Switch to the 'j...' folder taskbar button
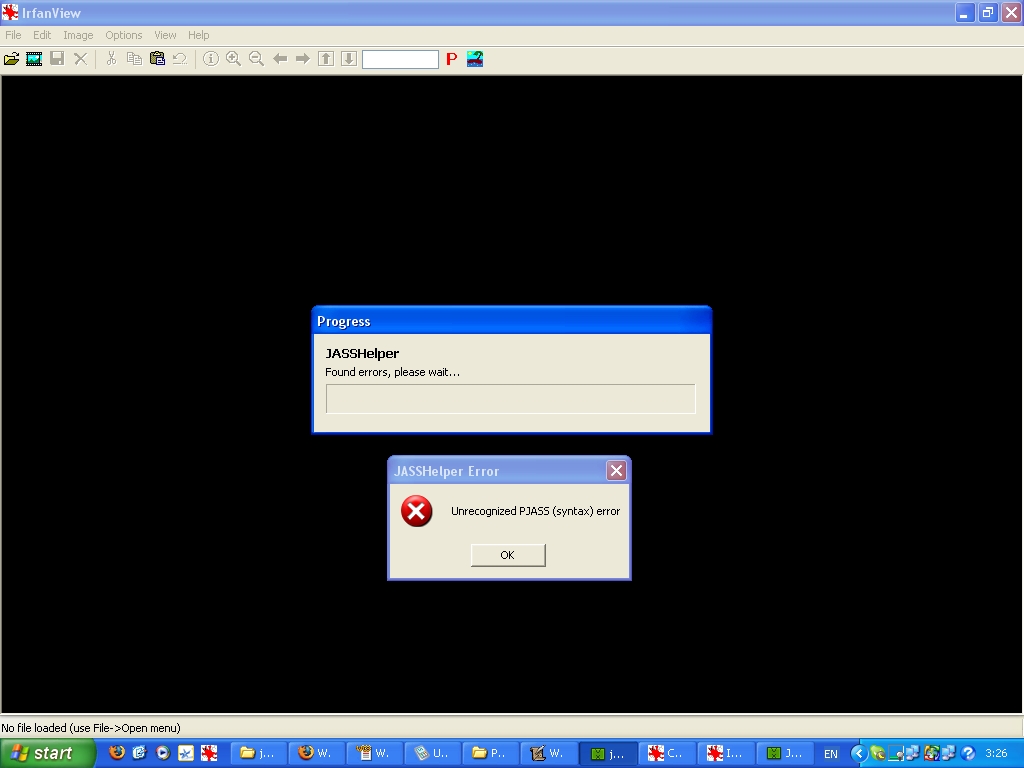Viewport: 1024px width, 768px height. (x=259, y=754)
